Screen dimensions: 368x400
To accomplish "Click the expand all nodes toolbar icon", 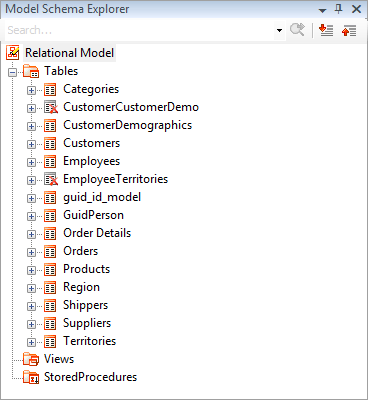I will click(x=326, y=30).
